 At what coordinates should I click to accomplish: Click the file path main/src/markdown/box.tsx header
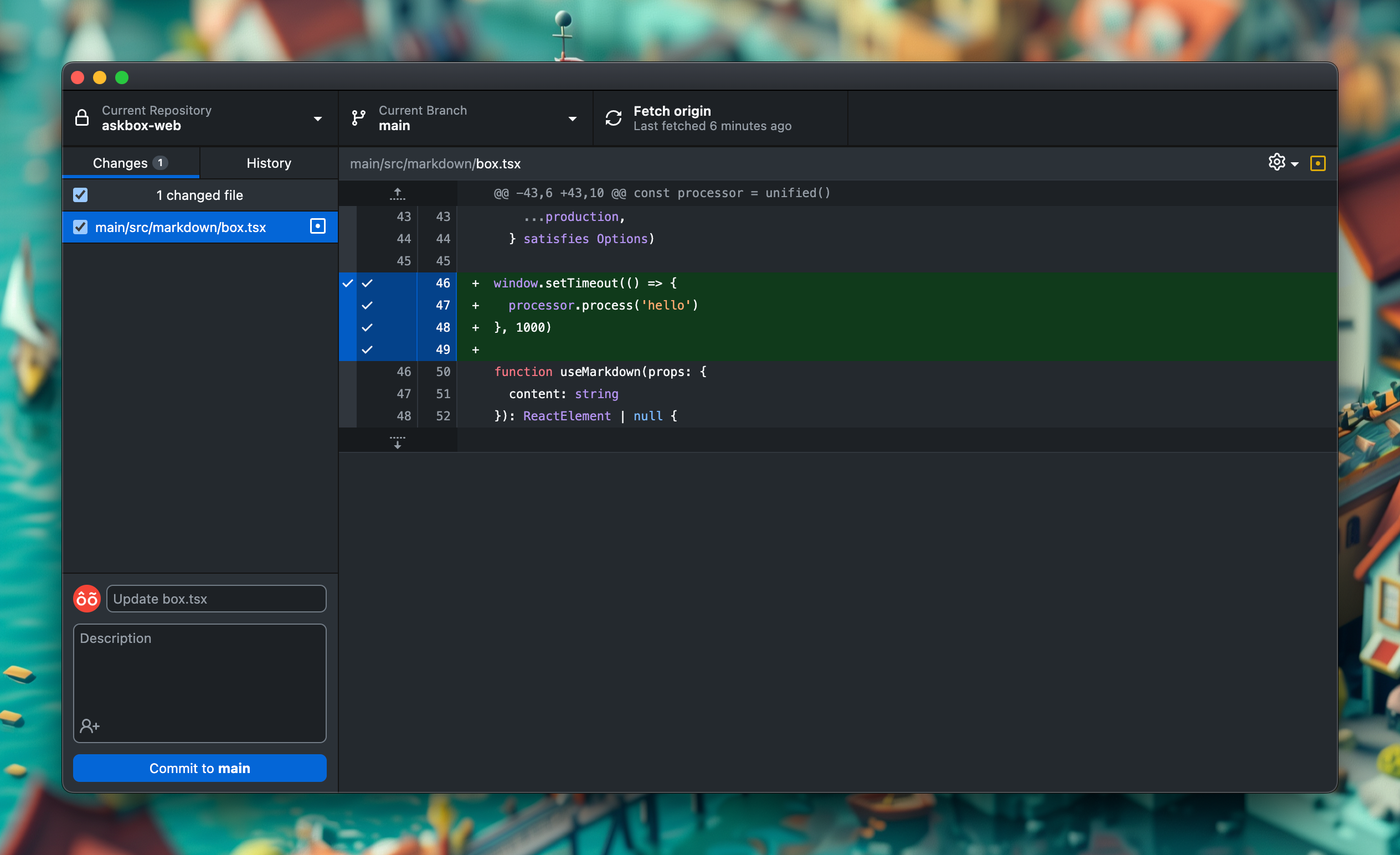pyautogui.click(x=435, y=163)
